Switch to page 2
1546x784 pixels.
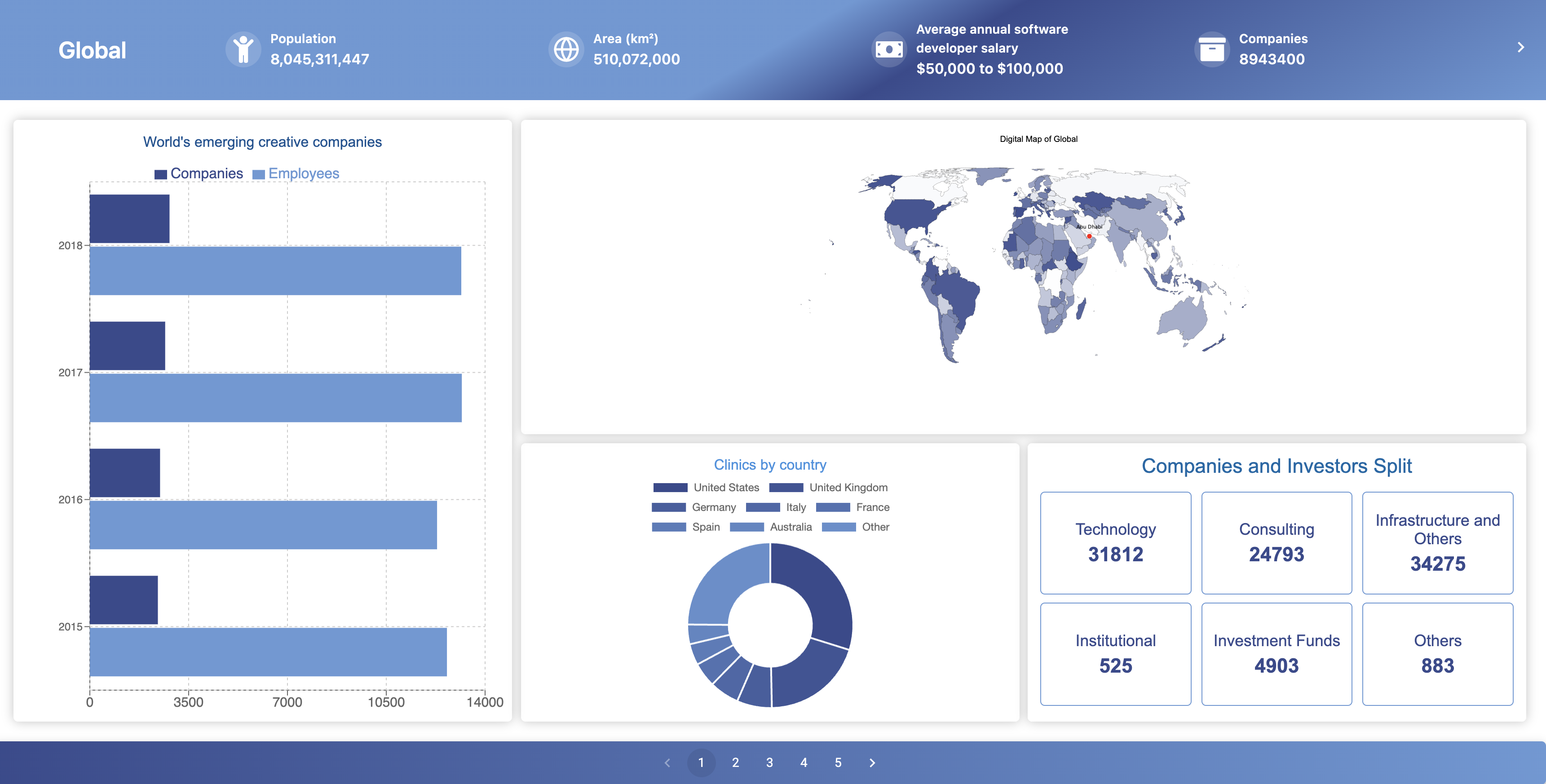coord(735,762)
